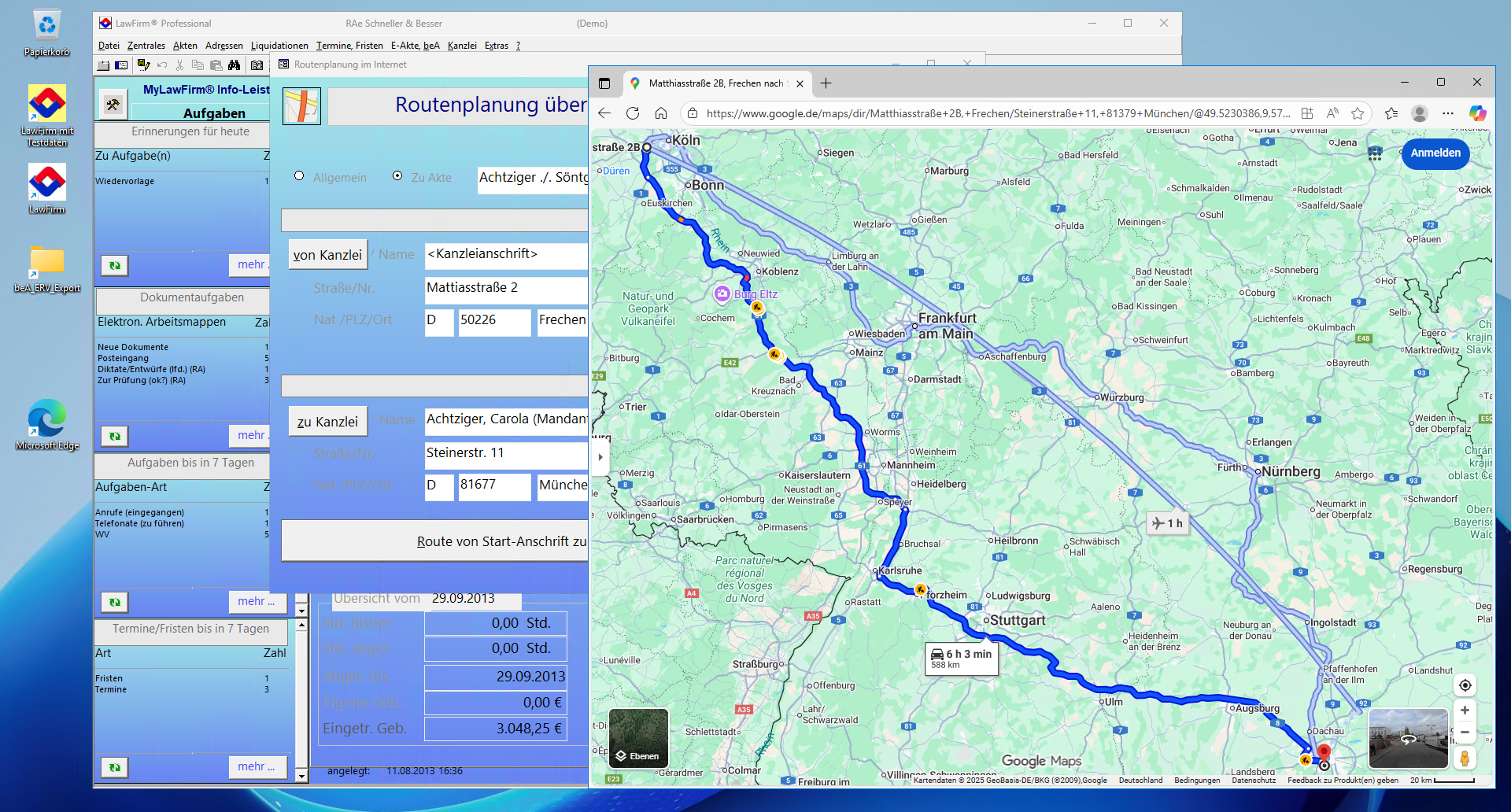Click green refresh icon under Wiedervorlage
The image size is (1511, 812).
(x=115, y=266)
